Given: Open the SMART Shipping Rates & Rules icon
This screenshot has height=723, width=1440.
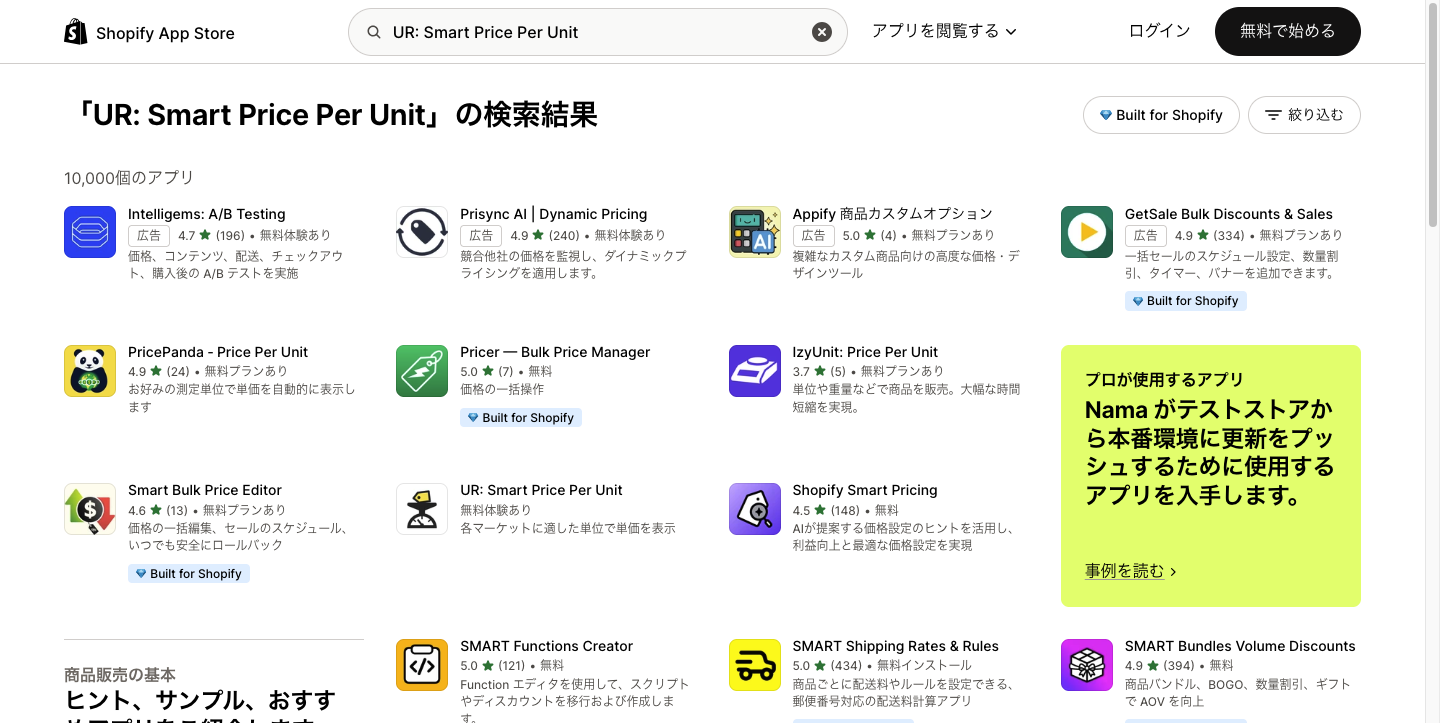Looking at the screenshot, I should 755,665.
